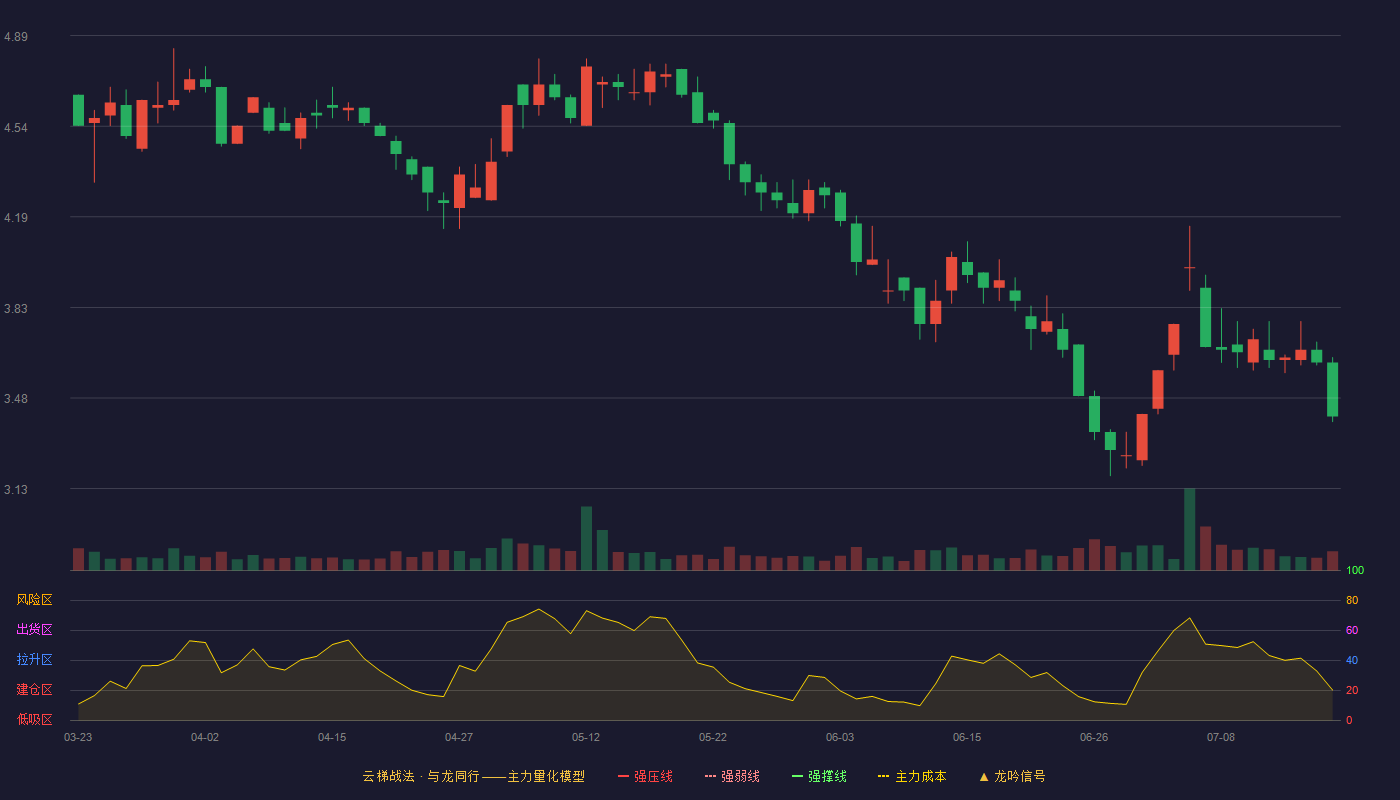The height and width of the screenshot is (800, 1400).
Task: Toggle the 强弱线 legend series
Action: pyautogui.click(x=732, y=776)
